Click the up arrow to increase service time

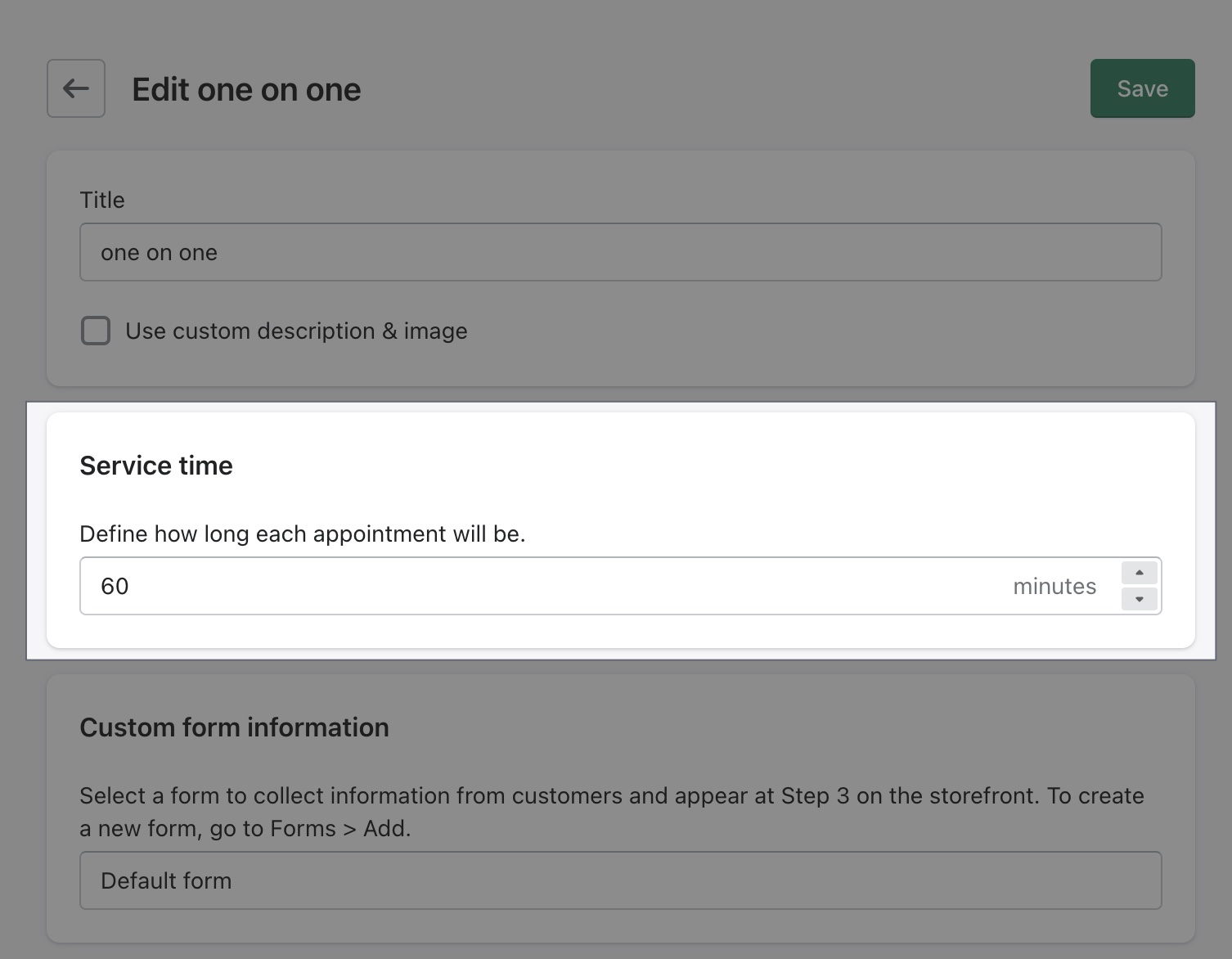pos(1138,573)
